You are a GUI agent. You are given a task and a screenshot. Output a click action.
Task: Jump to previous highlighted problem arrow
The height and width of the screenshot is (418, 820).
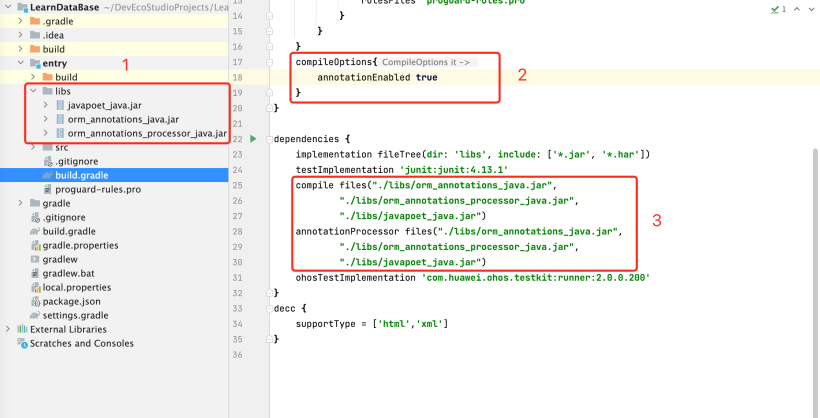[x=796, y=8]
